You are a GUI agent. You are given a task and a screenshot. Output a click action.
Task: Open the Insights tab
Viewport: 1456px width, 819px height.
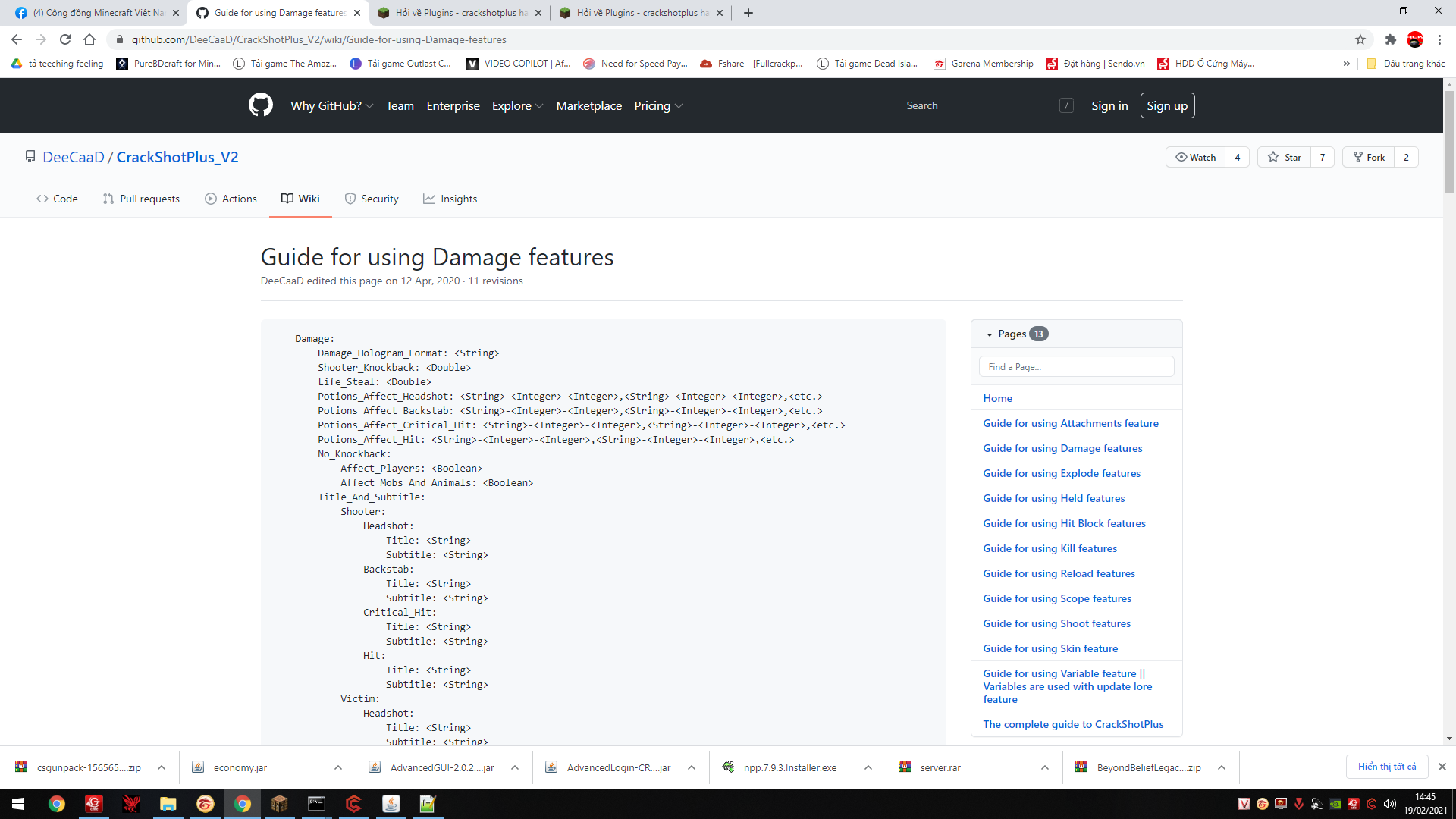click(450, 199)
